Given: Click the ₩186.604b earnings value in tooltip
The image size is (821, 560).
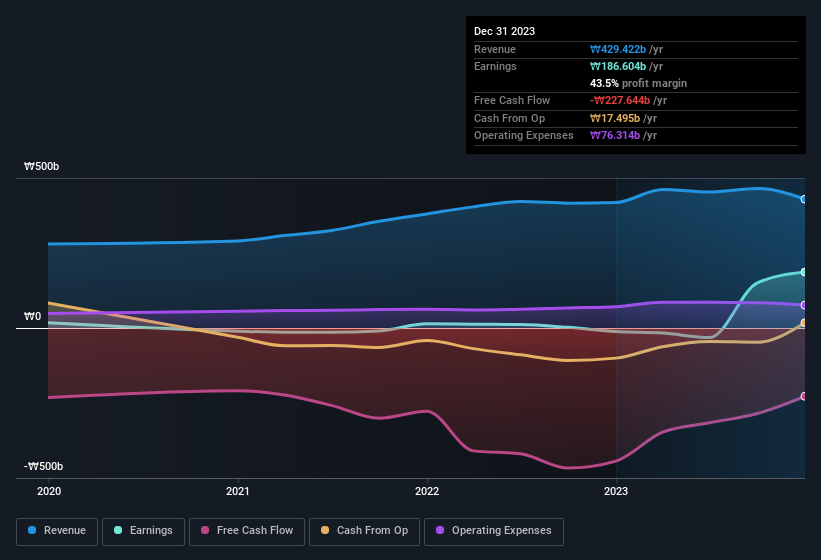Looking at the screenshot, I should (618, 66).
